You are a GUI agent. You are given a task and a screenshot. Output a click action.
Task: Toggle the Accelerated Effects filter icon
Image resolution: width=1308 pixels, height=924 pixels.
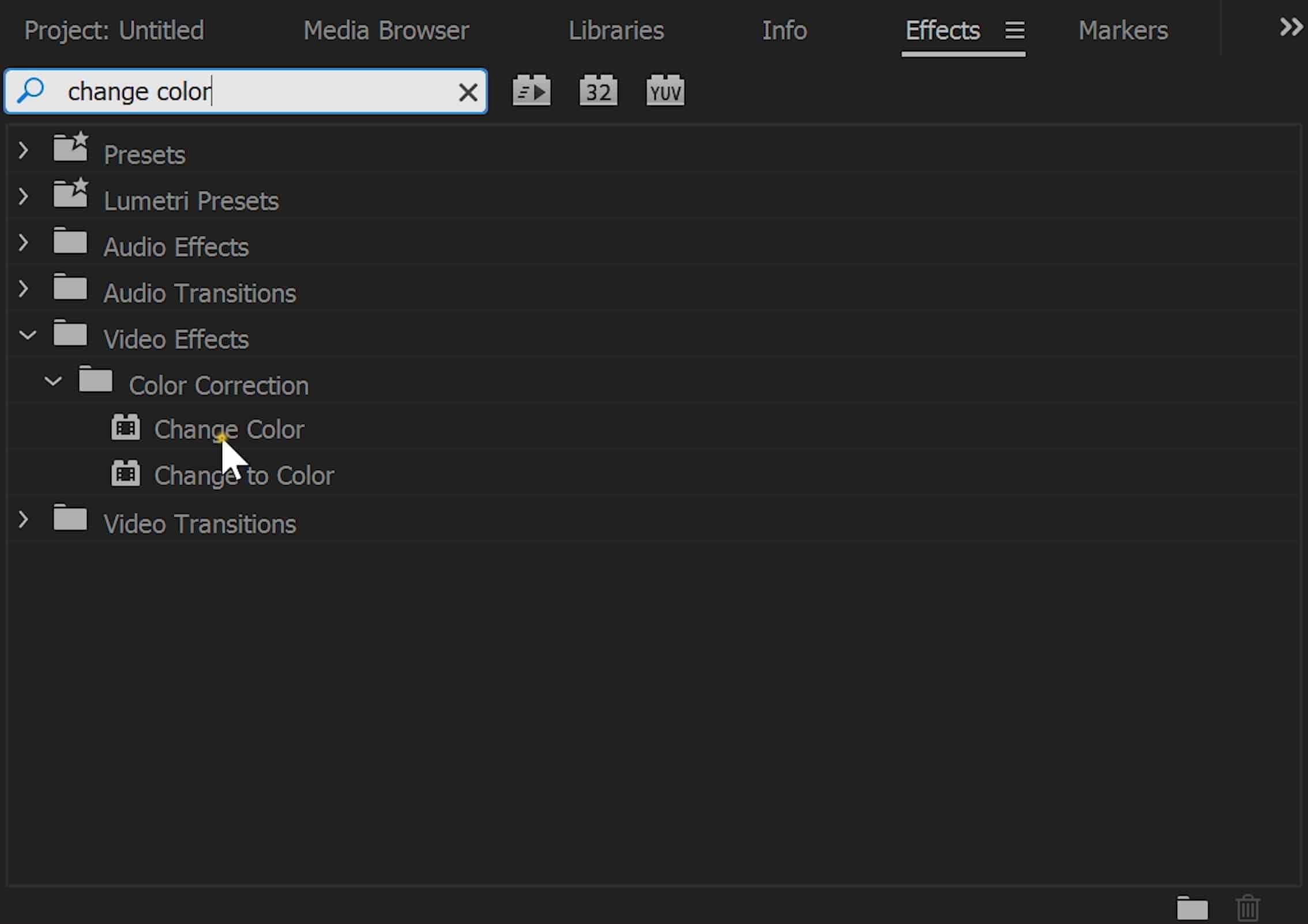[531, 91]
